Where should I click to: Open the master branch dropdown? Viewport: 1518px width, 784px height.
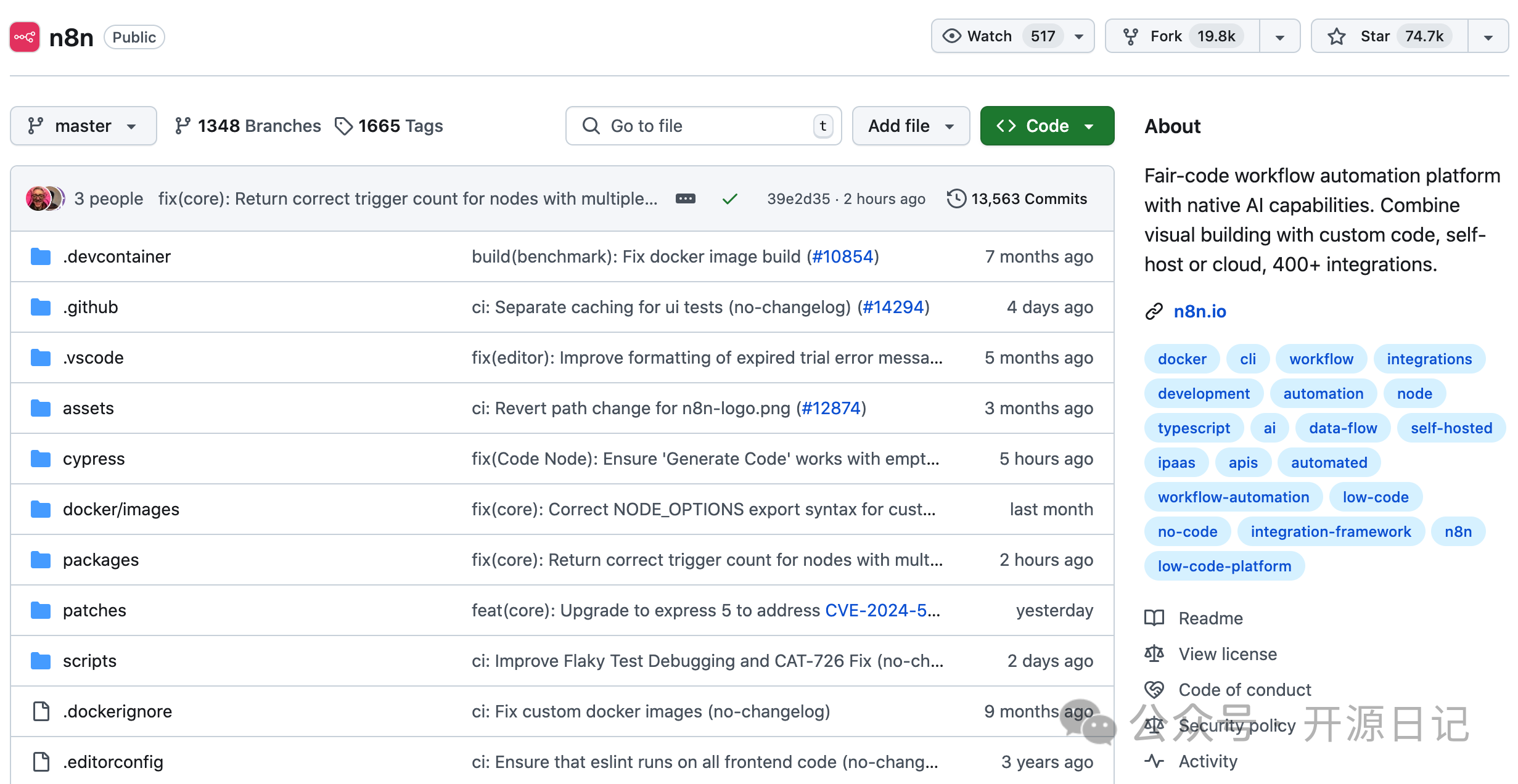pyautogui.click(x=83, y=126)
